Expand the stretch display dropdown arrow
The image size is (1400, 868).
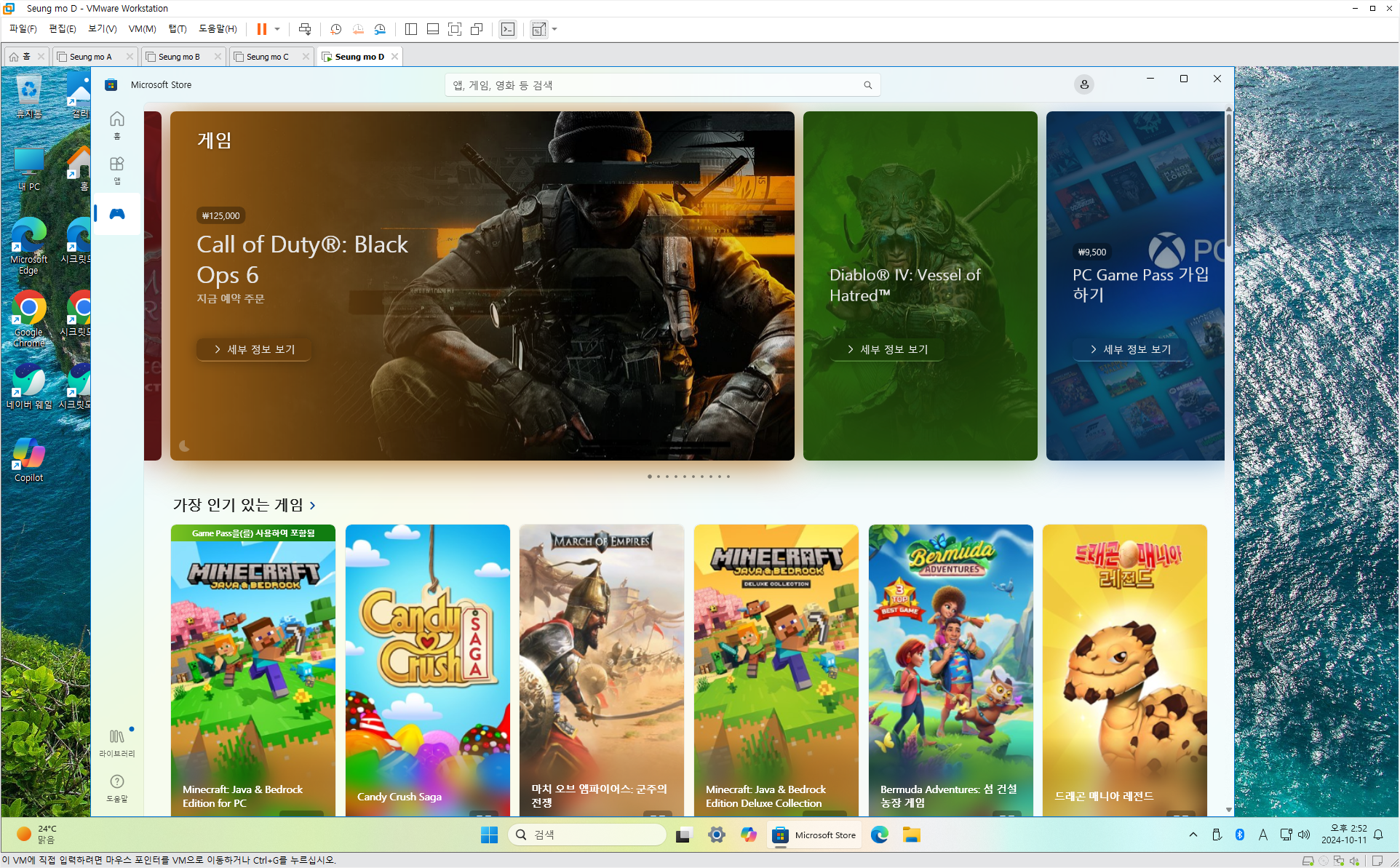(x=554, y=29)
